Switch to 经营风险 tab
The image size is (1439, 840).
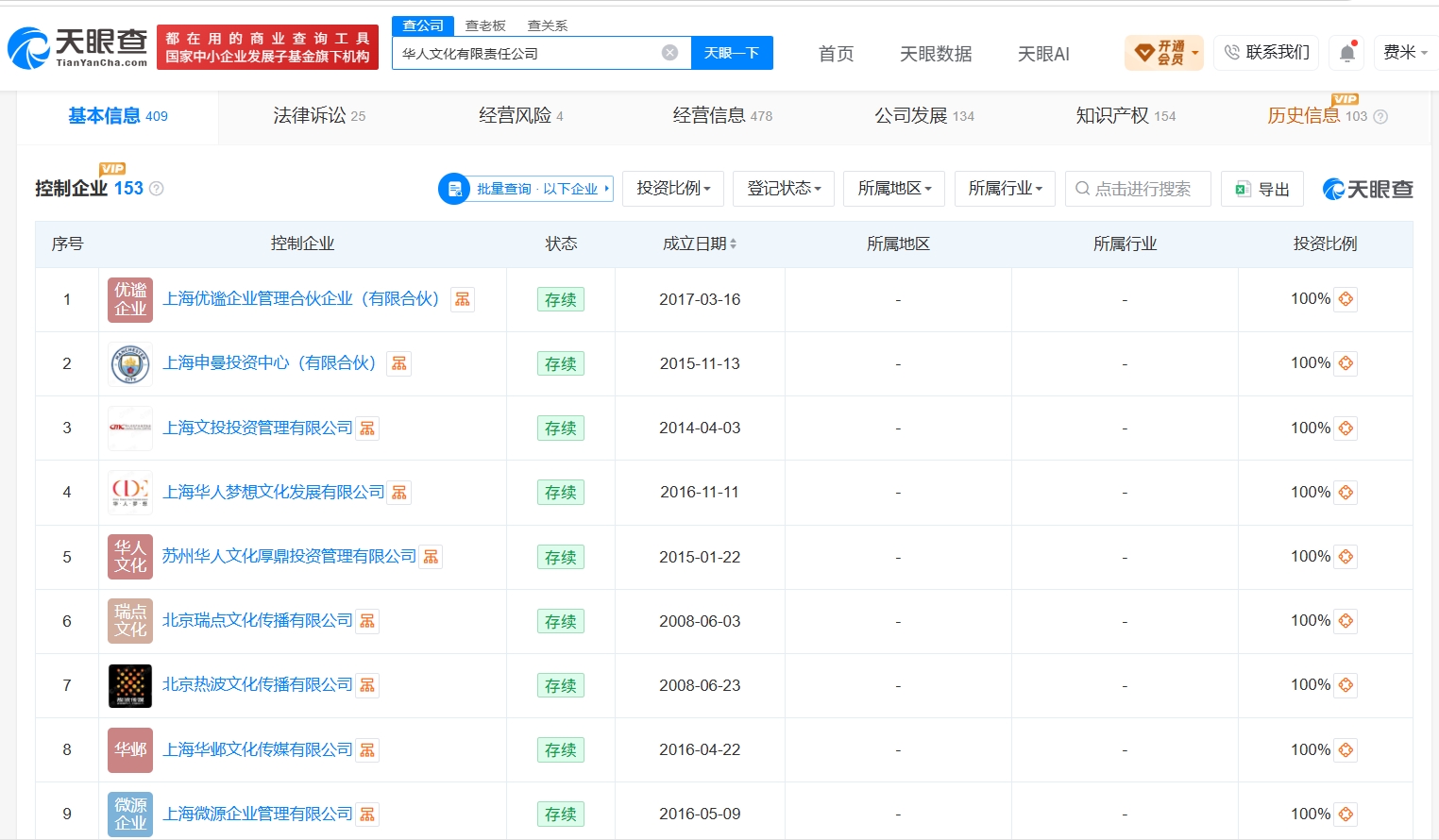pos(521,116)
